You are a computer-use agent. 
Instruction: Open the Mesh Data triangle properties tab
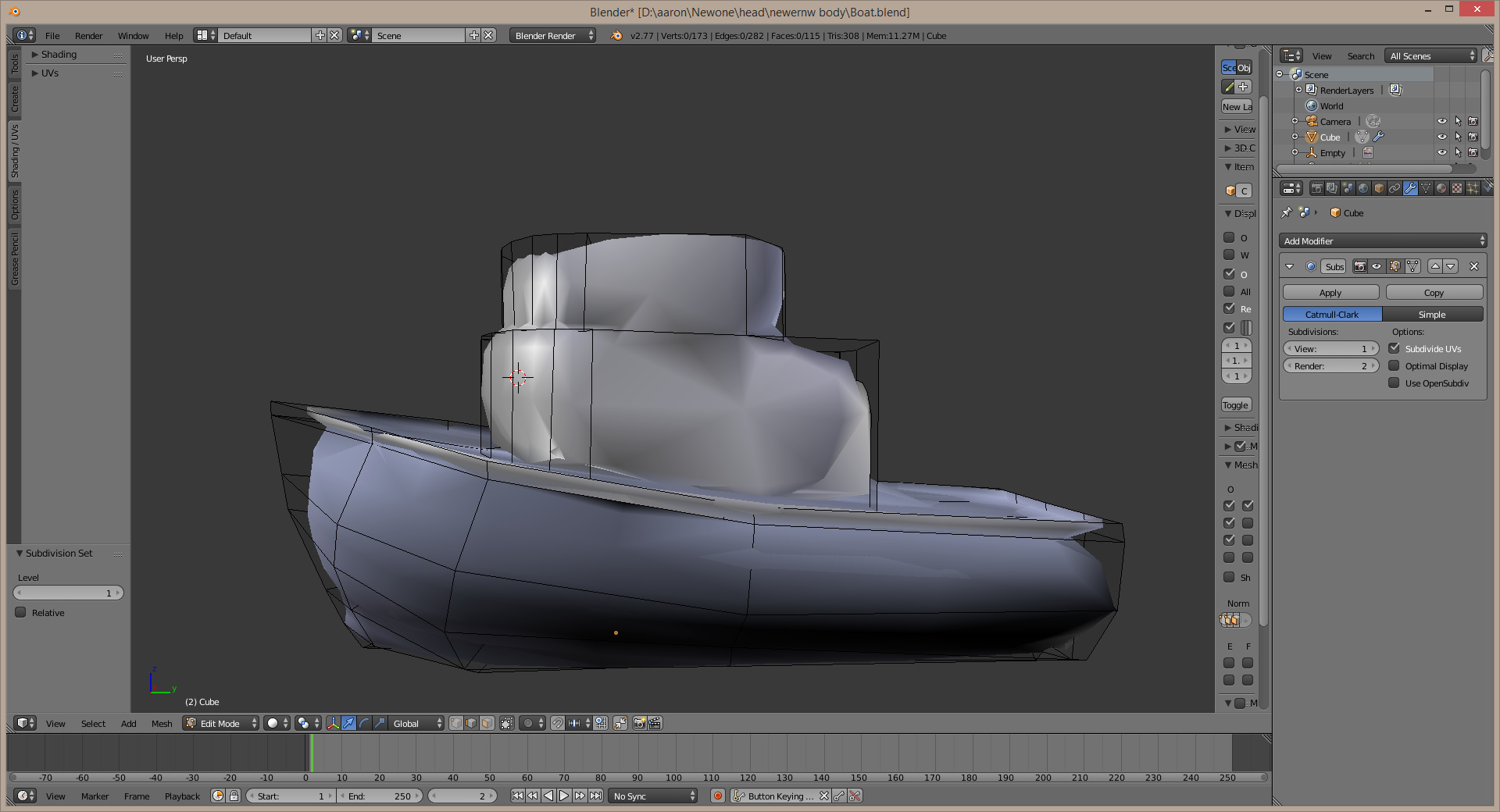pos(1426,188)
